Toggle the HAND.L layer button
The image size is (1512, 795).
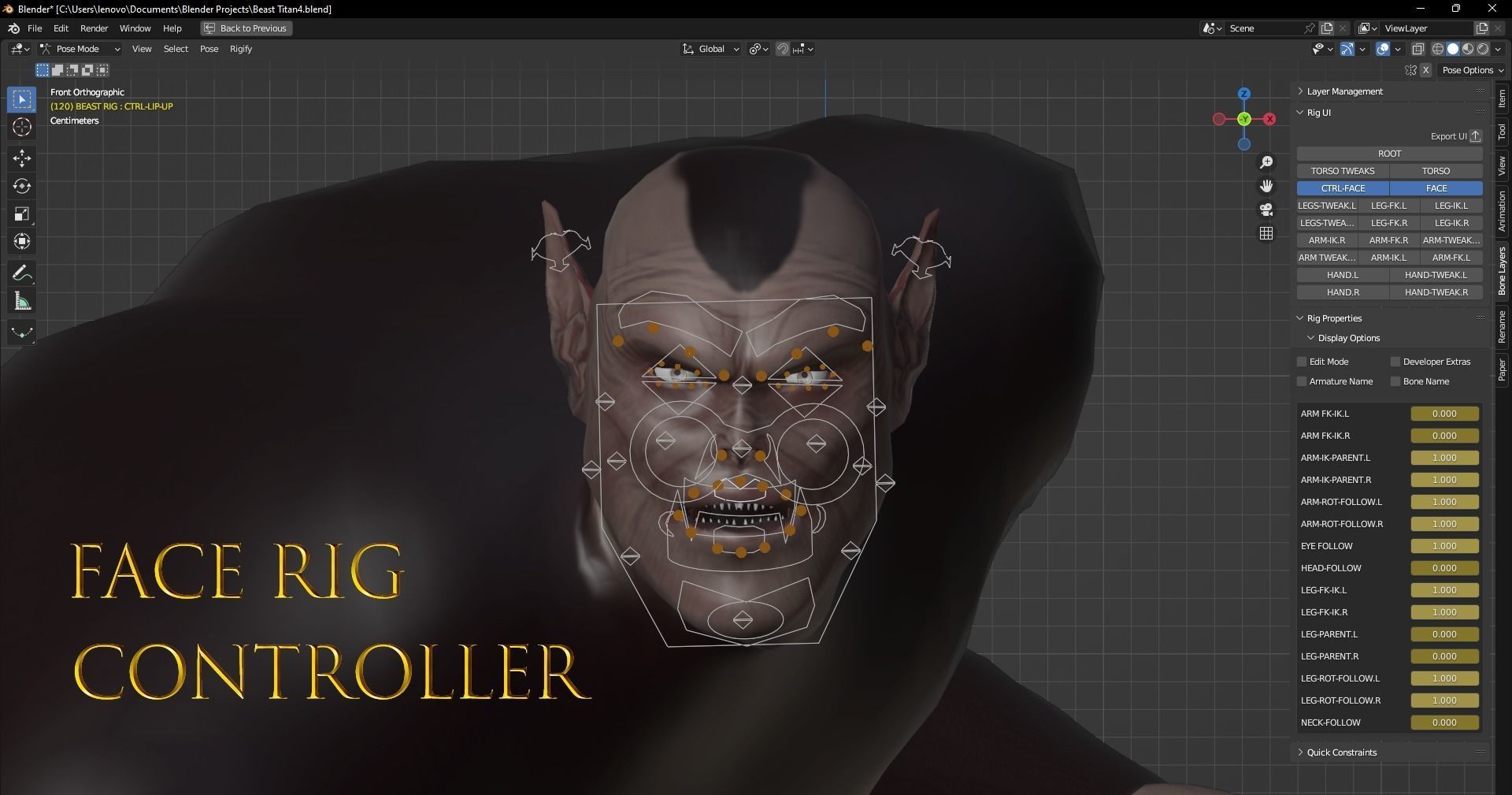pyautogui.click(x=1343, y=275)
